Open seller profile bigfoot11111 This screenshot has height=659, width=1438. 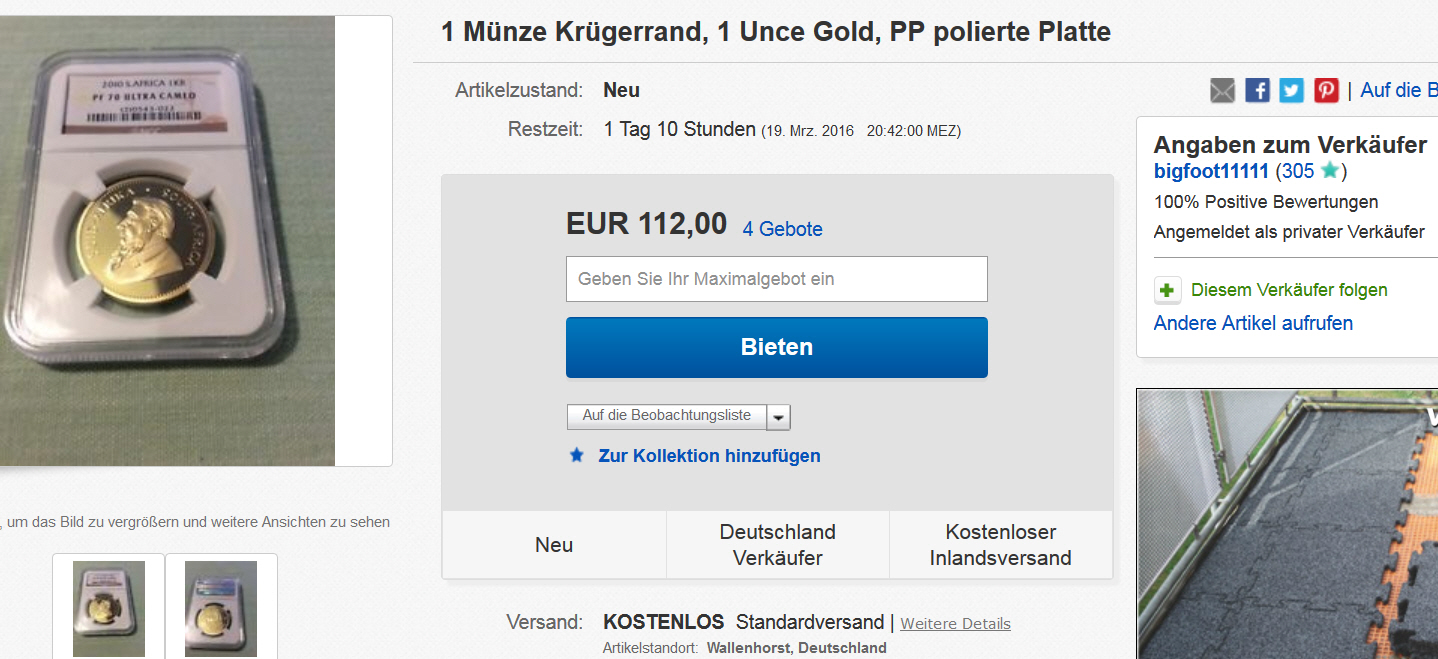pos(1211,171)
